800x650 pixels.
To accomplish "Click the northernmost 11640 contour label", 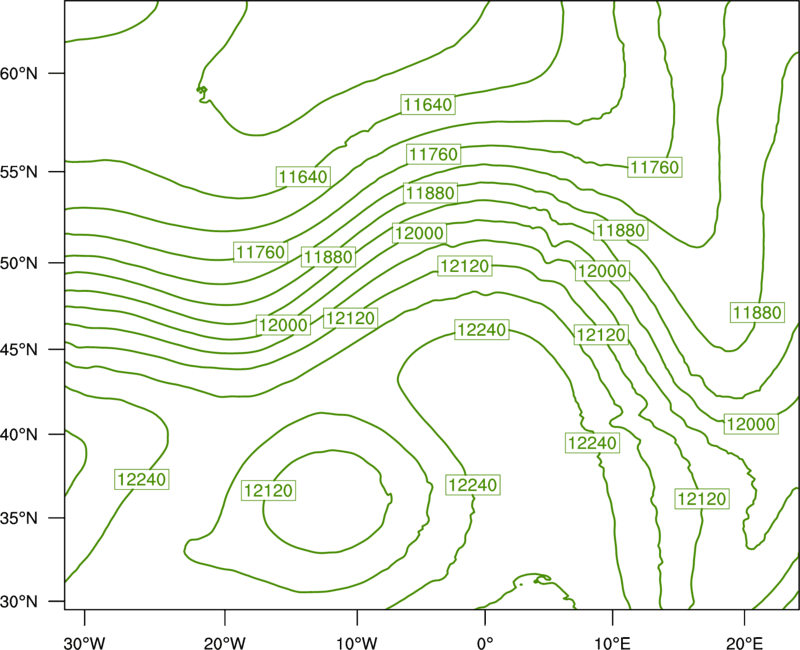I will tap(428, 104).
